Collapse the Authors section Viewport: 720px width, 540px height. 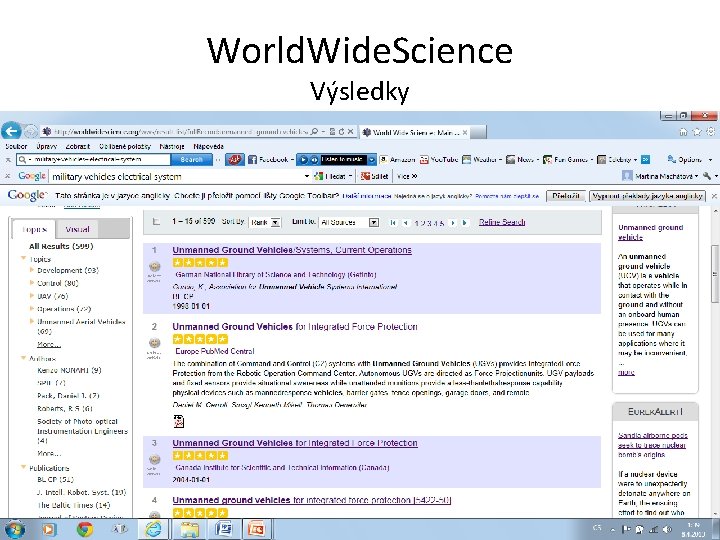pyautogui.click(x=23, y=358)
